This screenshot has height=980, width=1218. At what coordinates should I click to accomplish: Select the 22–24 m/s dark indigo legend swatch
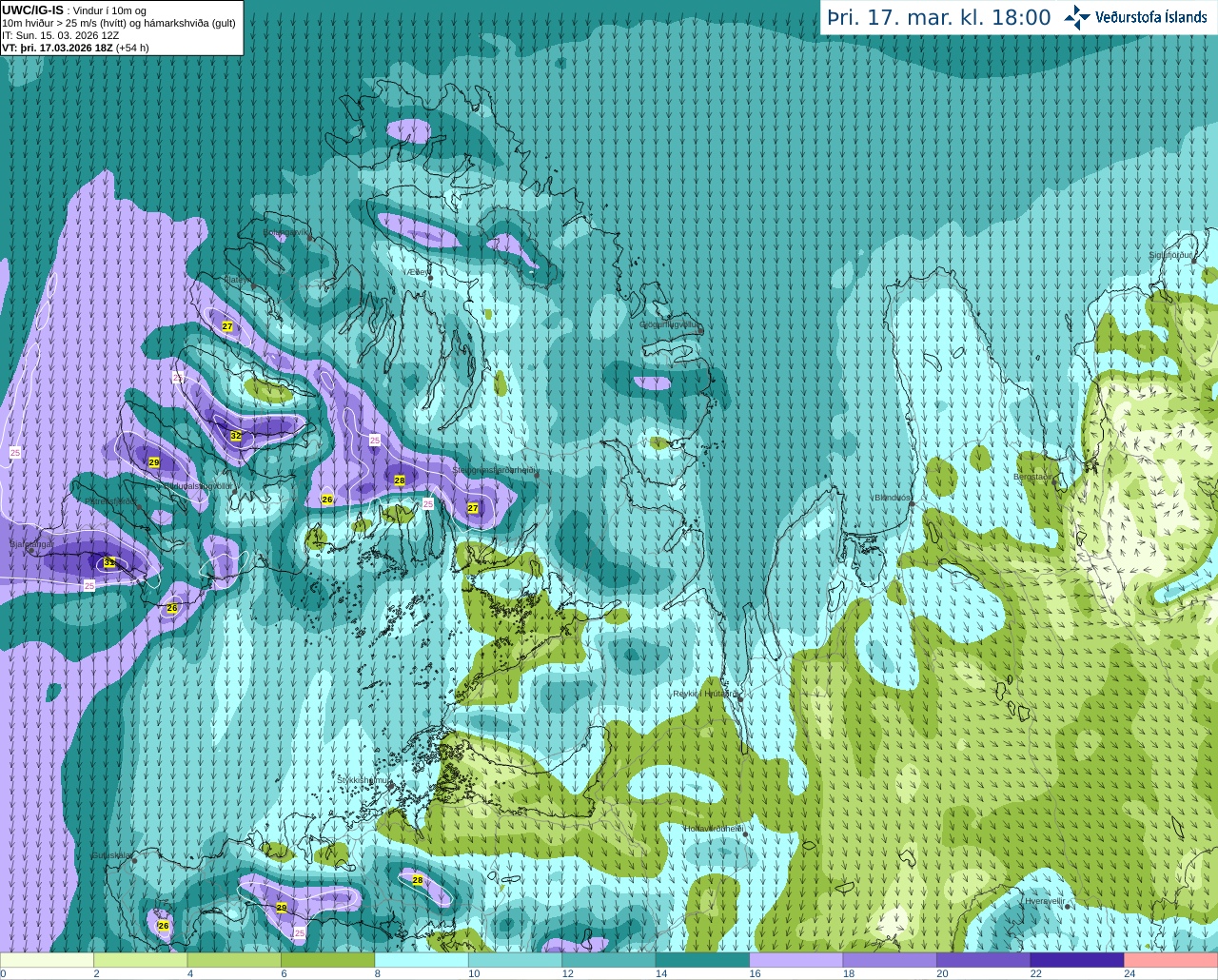(1077, 960)
